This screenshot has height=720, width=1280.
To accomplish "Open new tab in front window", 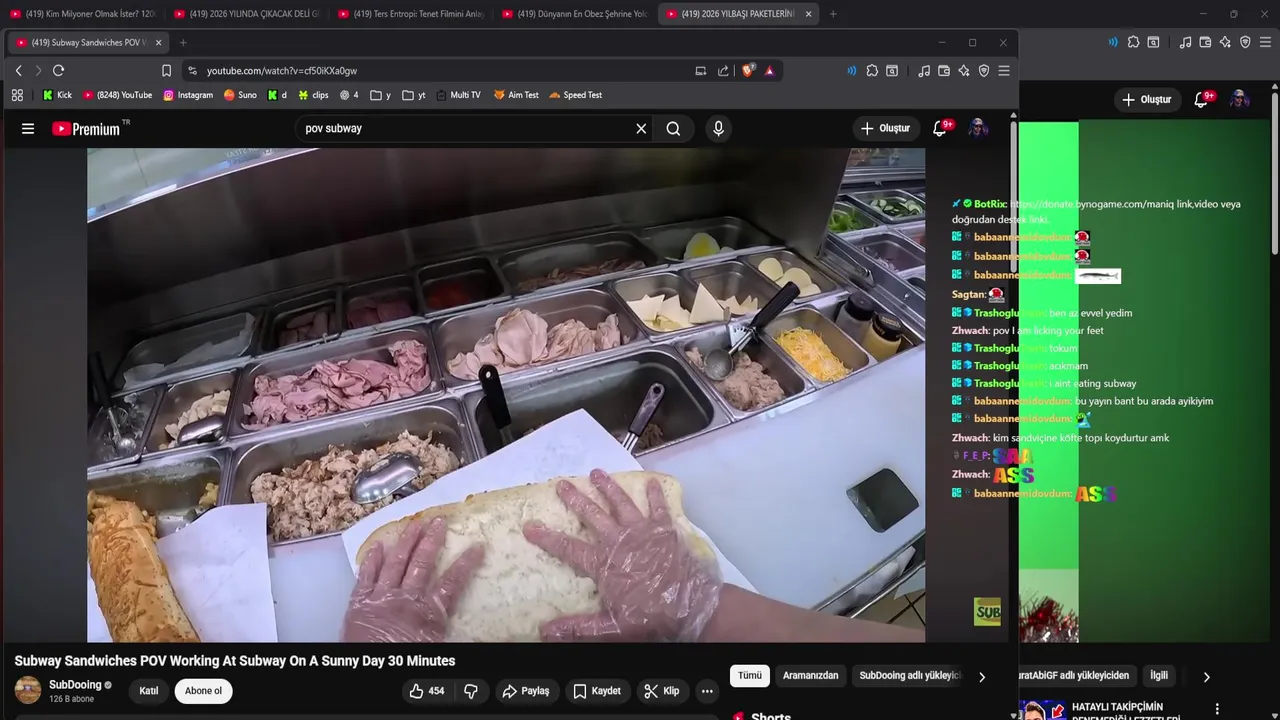I will (x=183, y=42).
